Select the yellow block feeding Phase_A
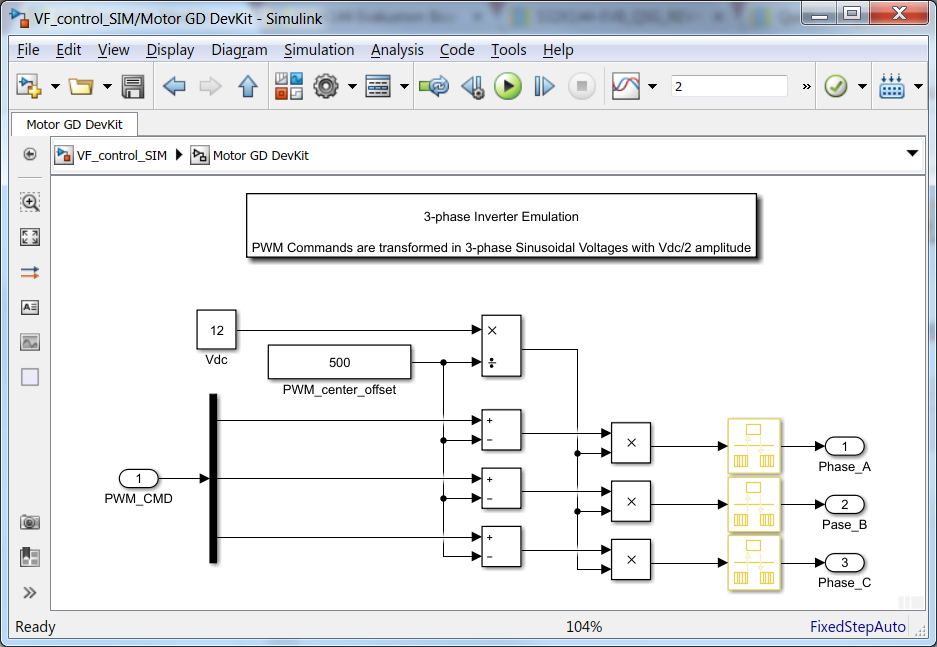Image resolution: width=937 pixels, height=647 pixels. click(754, 446)
